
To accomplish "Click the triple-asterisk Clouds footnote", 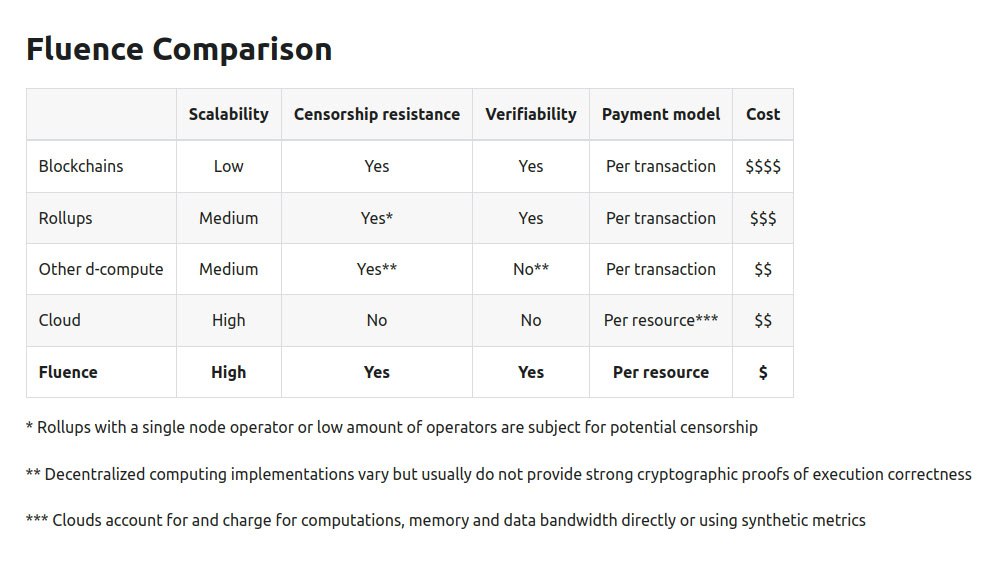I will click(x=445, y=520).
